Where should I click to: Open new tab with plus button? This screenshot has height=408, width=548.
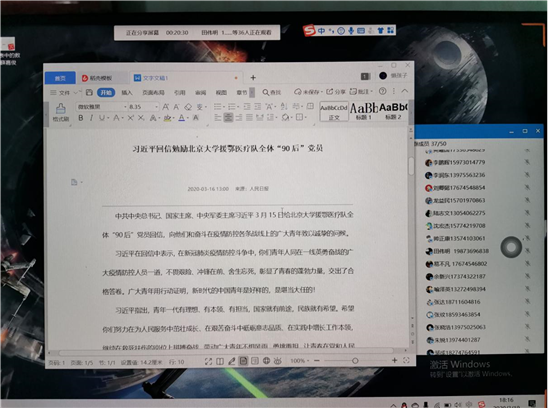[x=253, y=78]
